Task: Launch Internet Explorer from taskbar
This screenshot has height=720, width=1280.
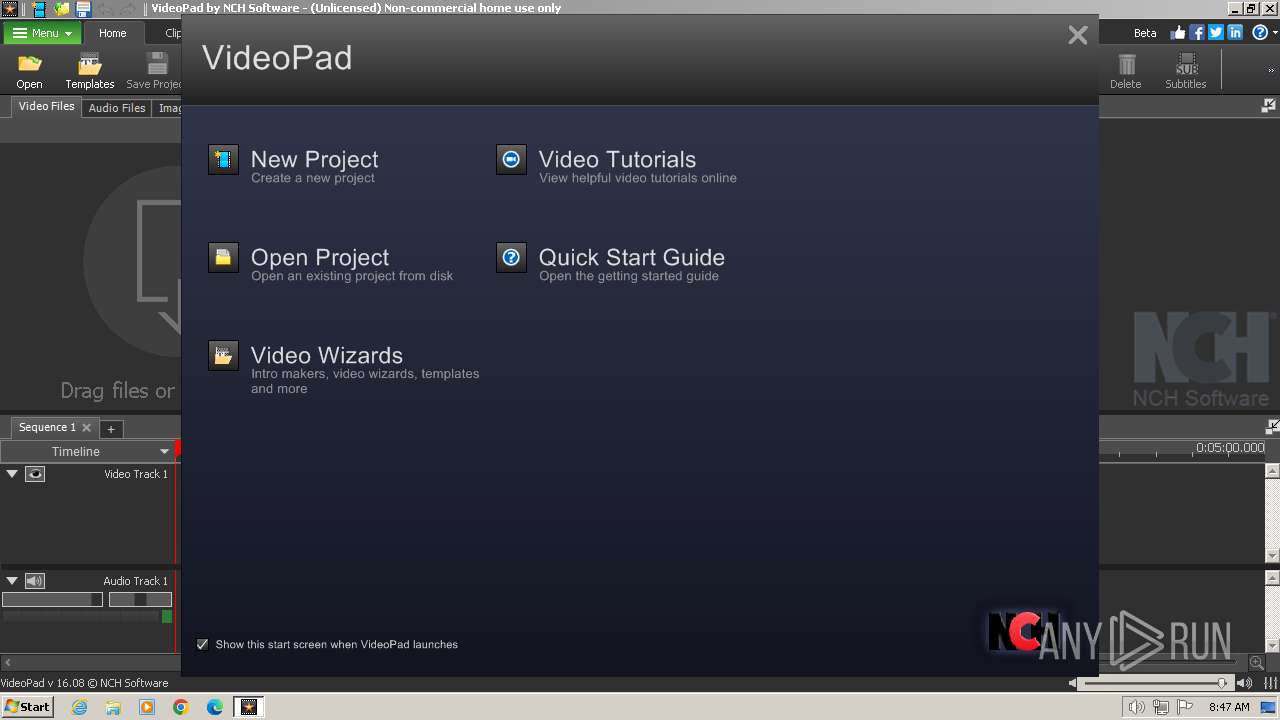Action: 79,707
